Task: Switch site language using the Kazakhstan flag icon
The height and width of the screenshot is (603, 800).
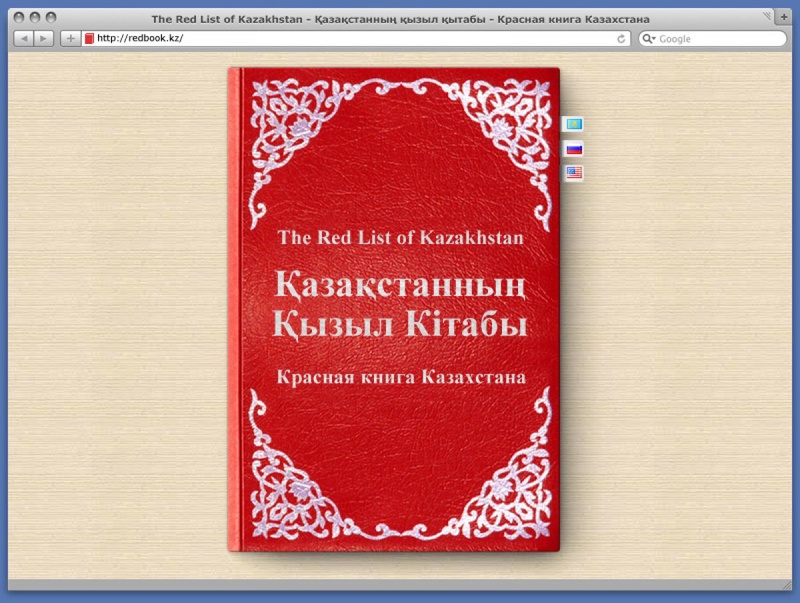Action: pyautogui.click(x=574, y=125)
